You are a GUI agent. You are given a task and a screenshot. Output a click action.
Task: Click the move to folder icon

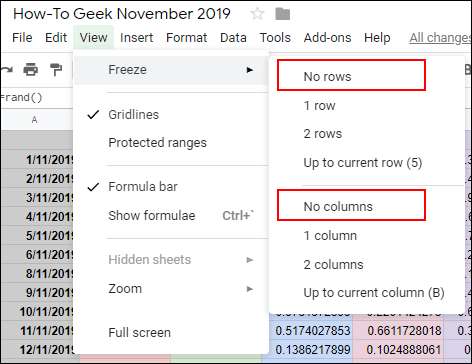283,14
